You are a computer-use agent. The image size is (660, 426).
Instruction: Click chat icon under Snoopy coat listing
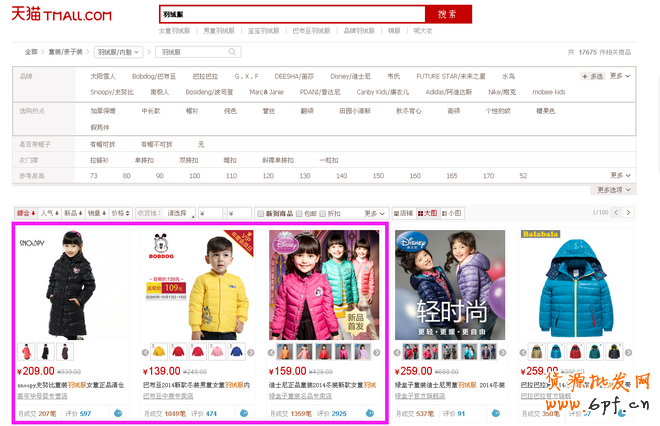click(x=117, y=413)
